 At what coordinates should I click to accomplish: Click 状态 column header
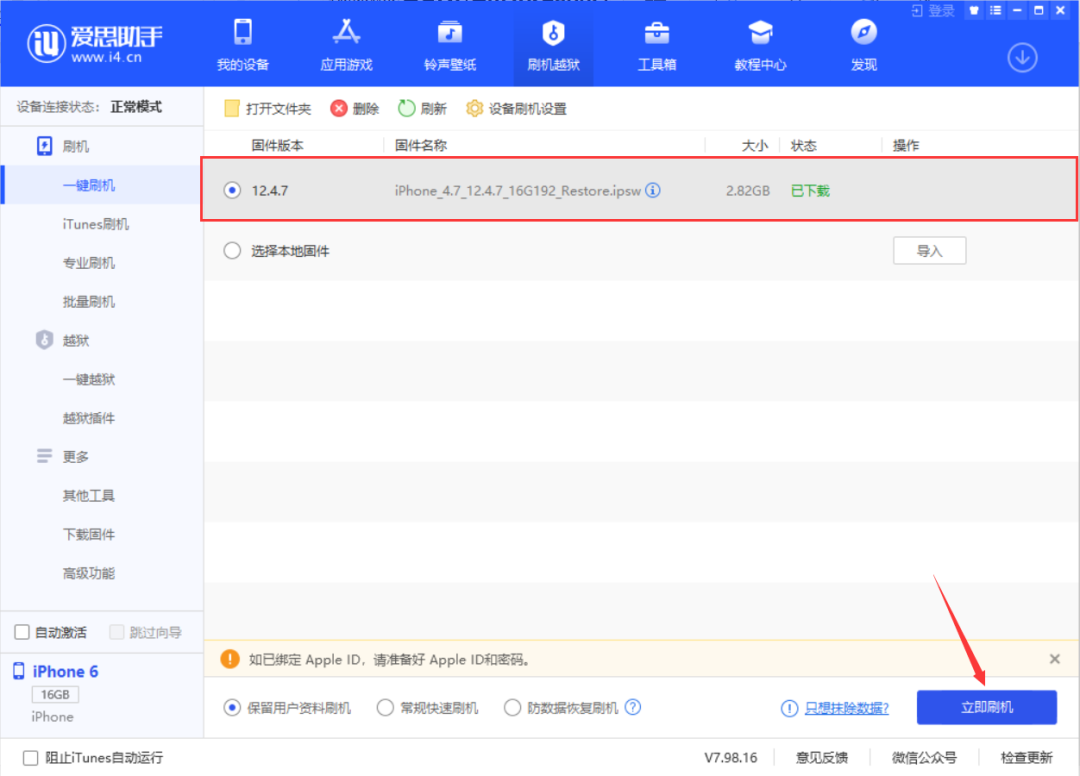click(803, 145)
